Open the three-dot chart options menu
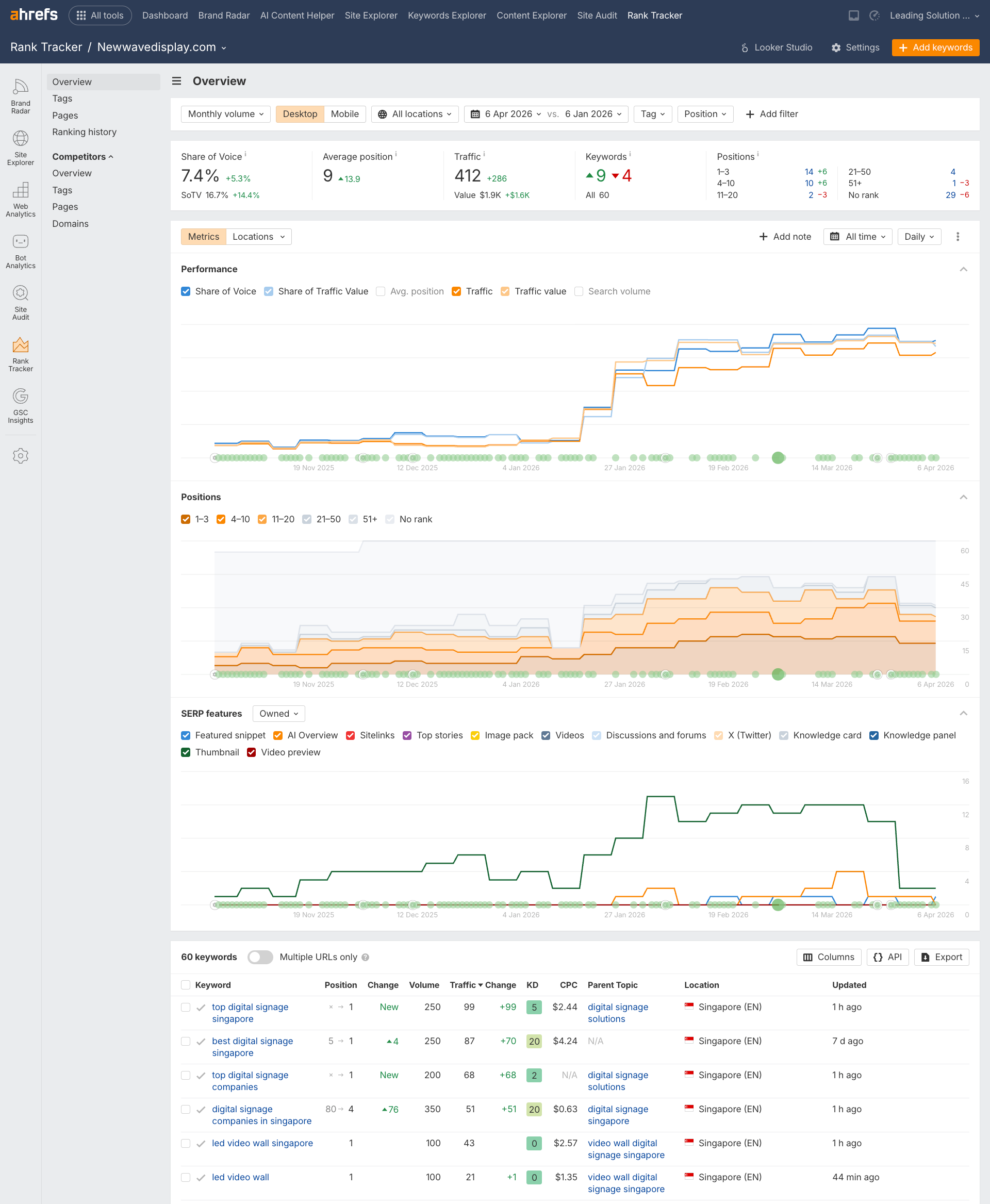 958,237
